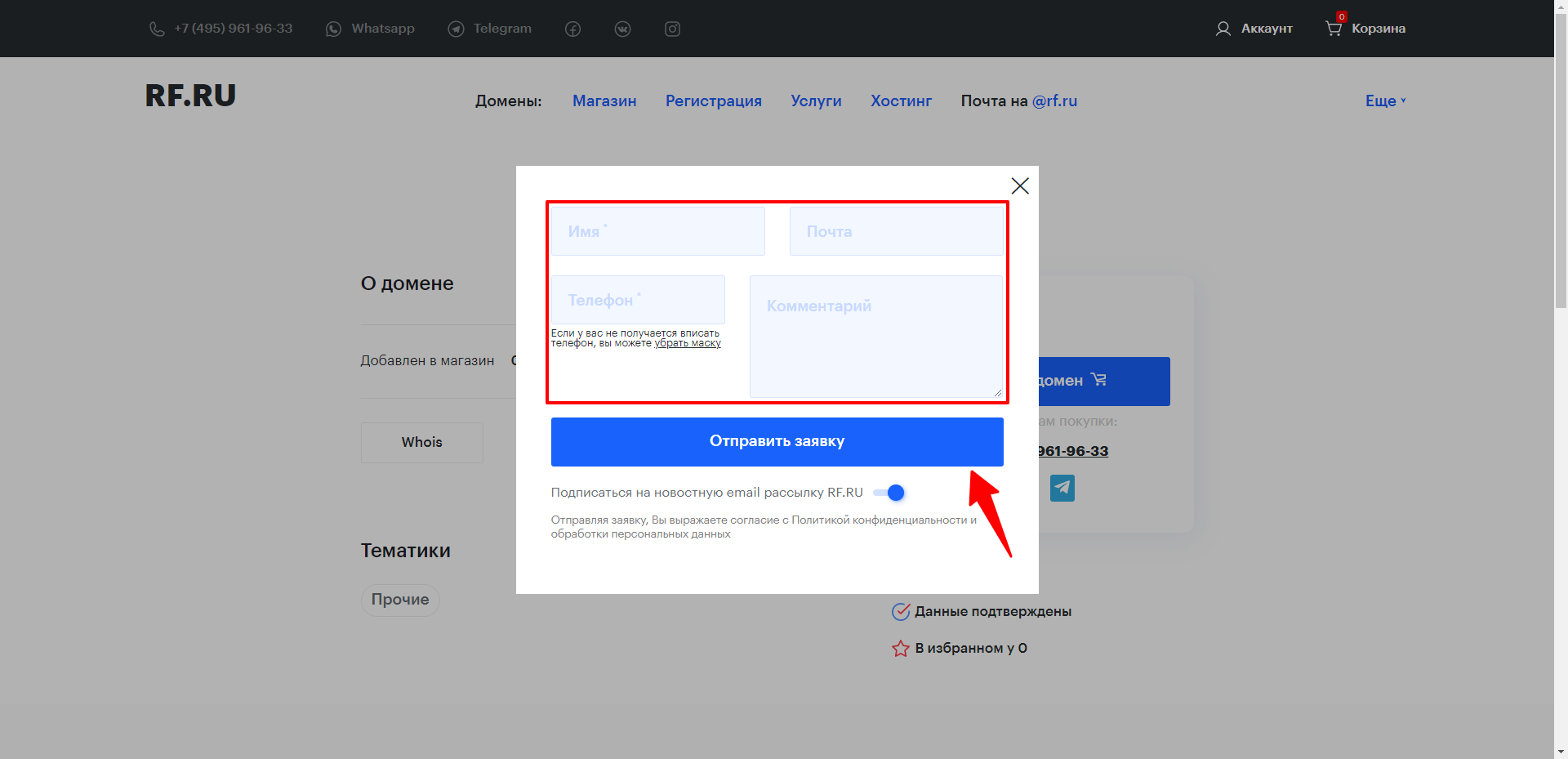This screenshot has height=759, width=1568.
Task: Select the Телефон input field
Action: pos(638,300)
